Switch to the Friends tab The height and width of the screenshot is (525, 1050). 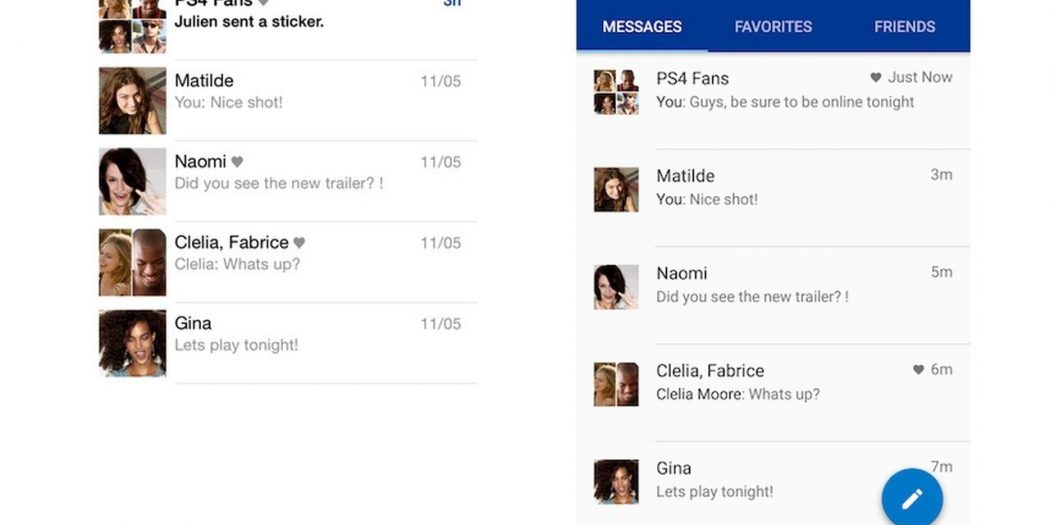point(904,27)
